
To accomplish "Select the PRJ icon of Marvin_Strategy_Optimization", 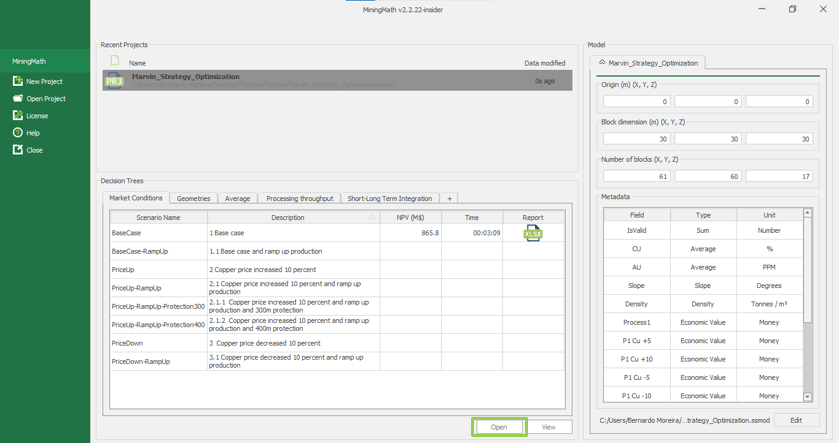I will pos(114,79).
